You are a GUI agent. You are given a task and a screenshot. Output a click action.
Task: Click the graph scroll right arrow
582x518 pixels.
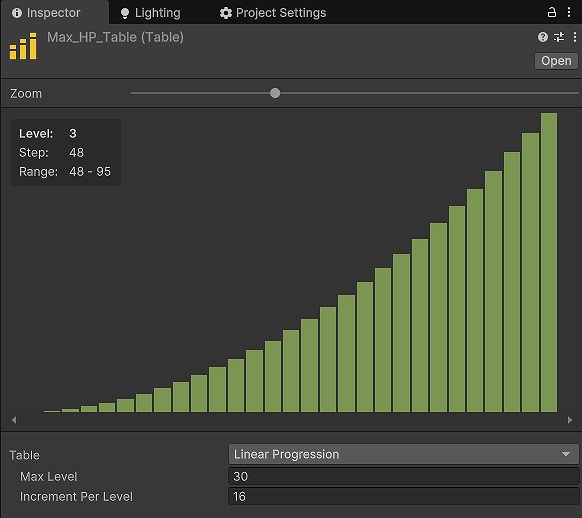tap(570, 420)
